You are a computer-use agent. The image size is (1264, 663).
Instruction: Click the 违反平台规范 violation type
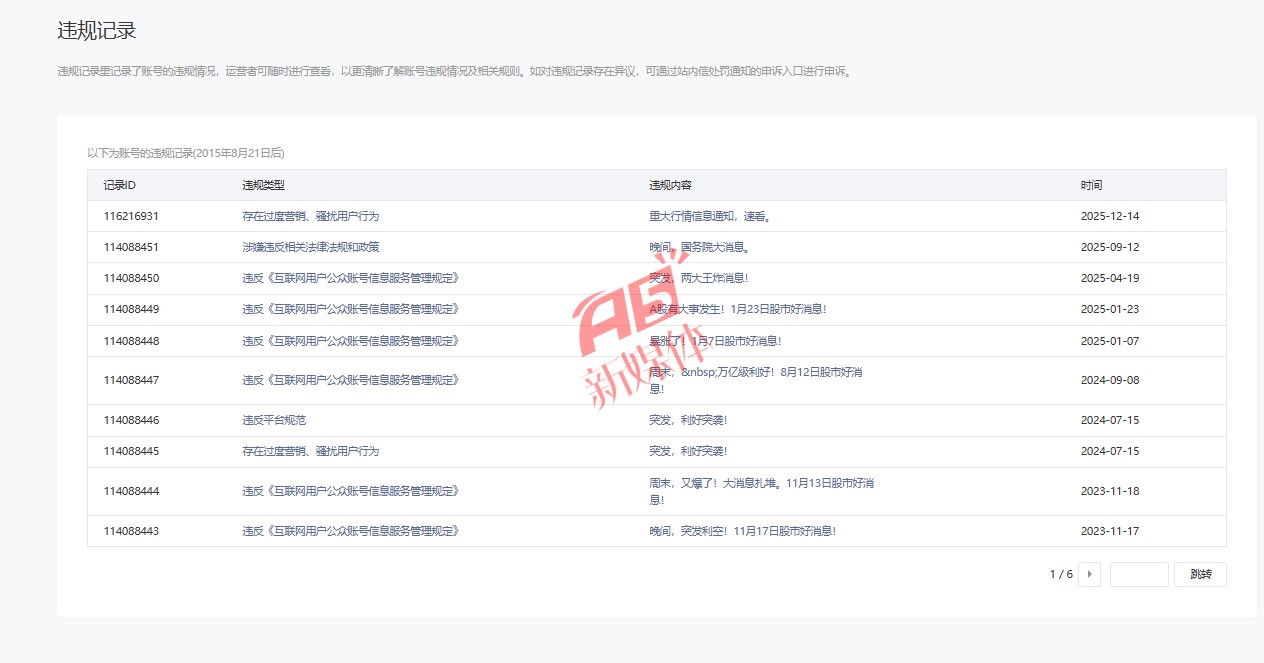[x=273, y=420]
